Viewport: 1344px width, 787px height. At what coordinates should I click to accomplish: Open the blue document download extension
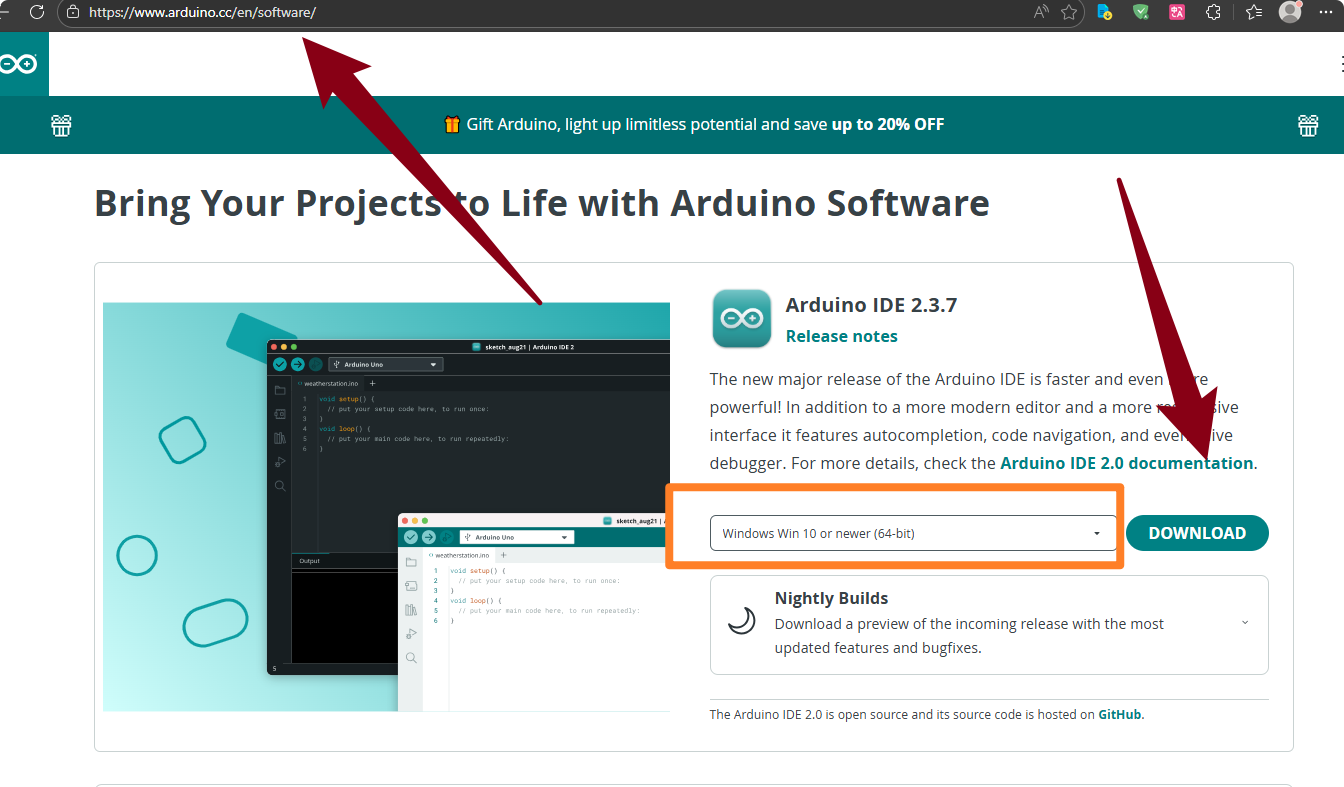[x=1105, y=13]
